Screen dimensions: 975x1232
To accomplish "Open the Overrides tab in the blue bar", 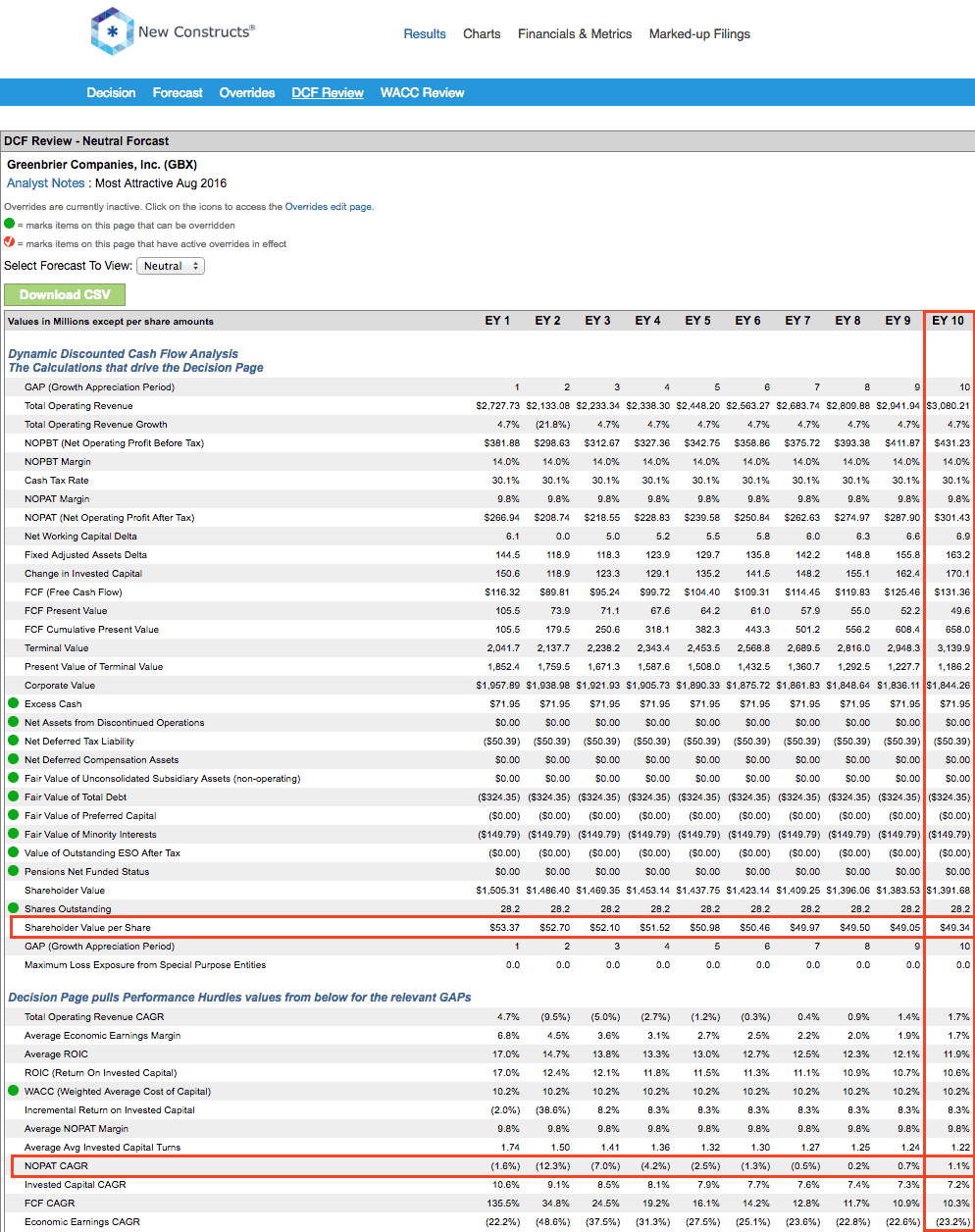I will pyautogui.click(x=247, y=92).
